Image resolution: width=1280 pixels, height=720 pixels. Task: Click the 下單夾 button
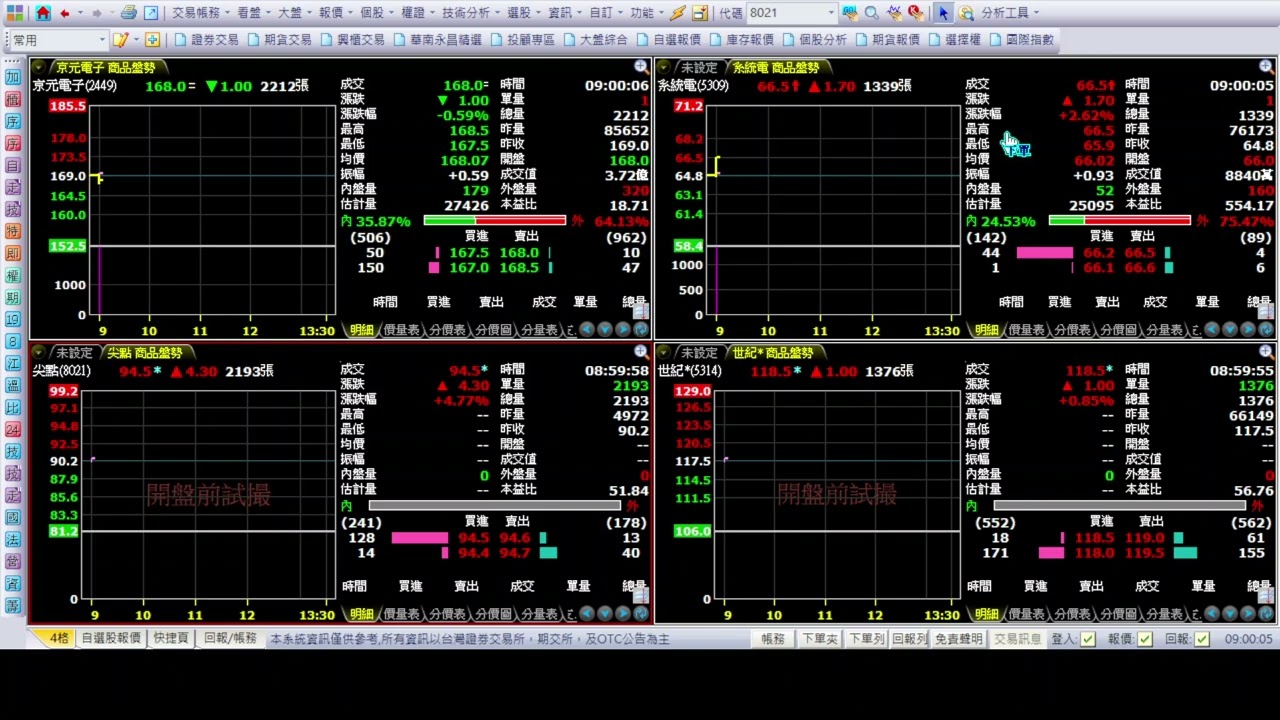(x=820, y=639)
